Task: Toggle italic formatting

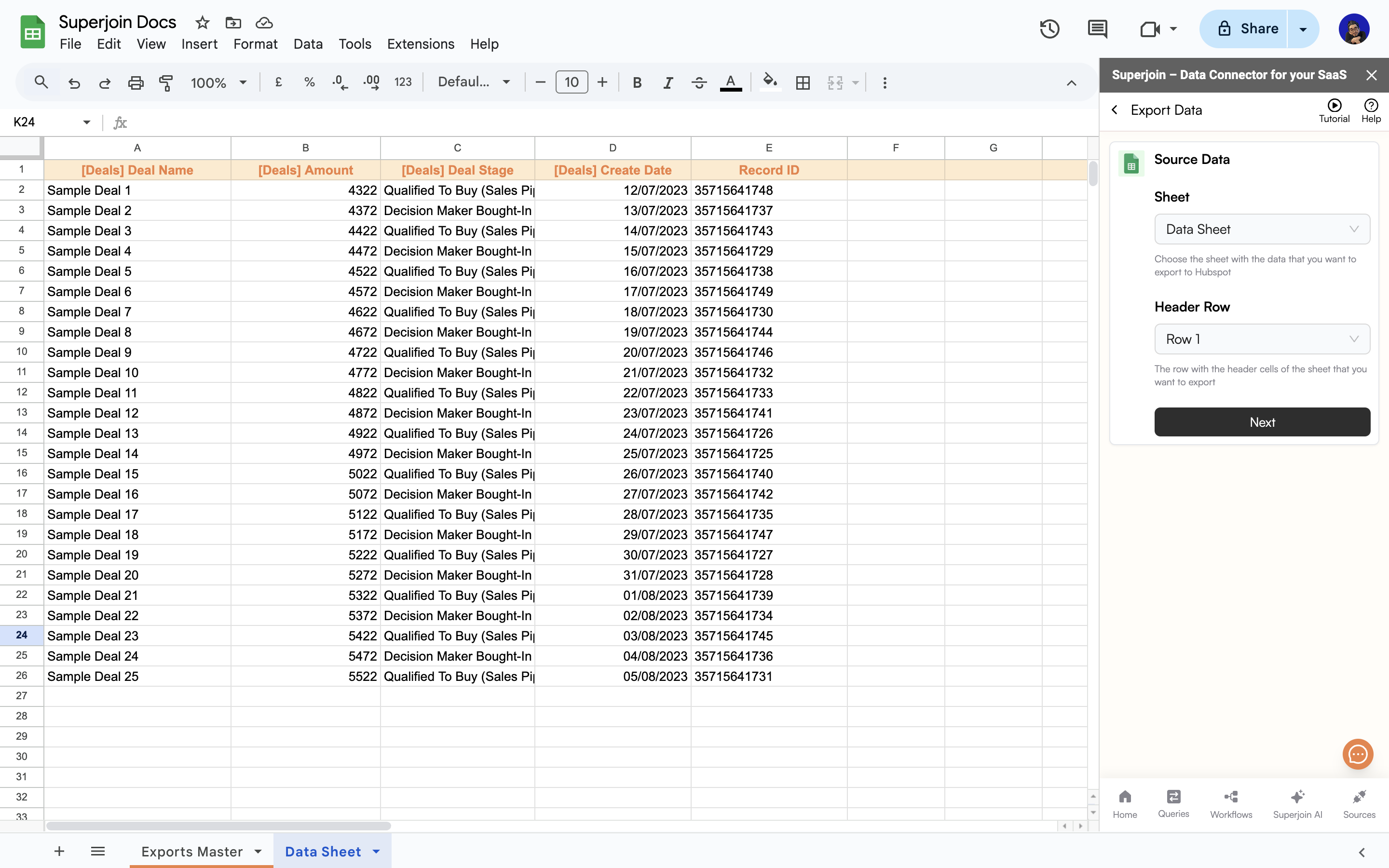Action: [667, 82]
